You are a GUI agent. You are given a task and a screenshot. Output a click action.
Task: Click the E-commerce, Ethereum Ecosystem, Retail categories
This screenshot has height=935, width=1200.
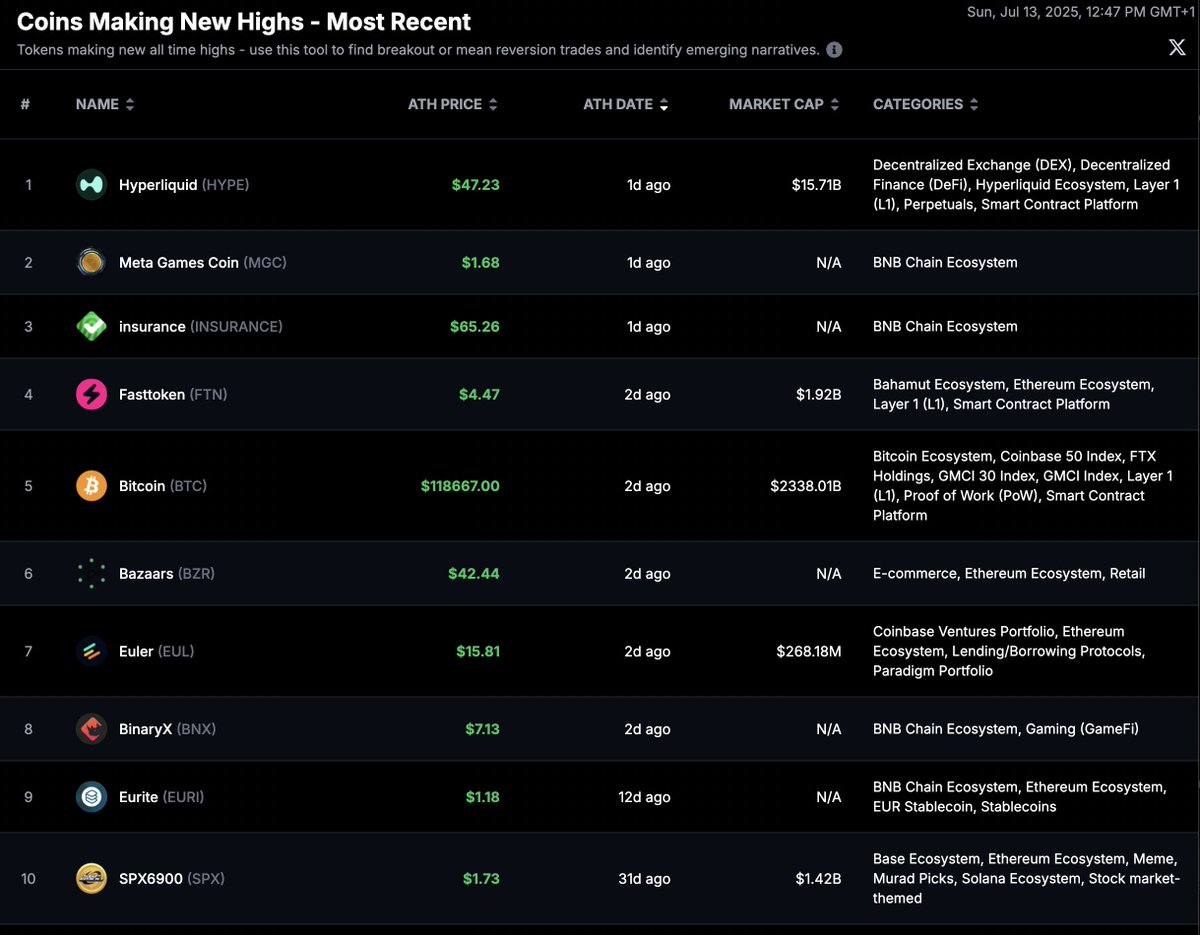pyautogui.click(x=1009, y=574)
